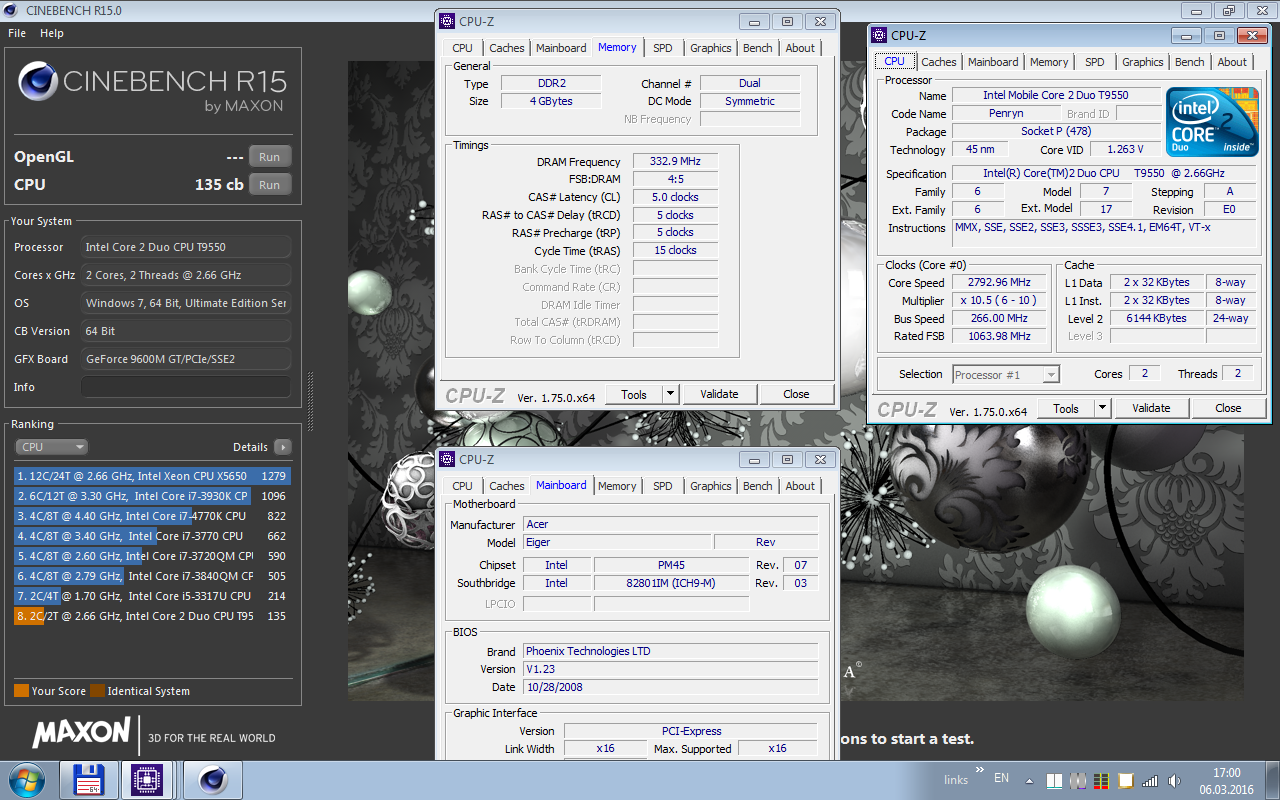
Task: Click the 135 cb CPU score
Action: coord(219,185)
